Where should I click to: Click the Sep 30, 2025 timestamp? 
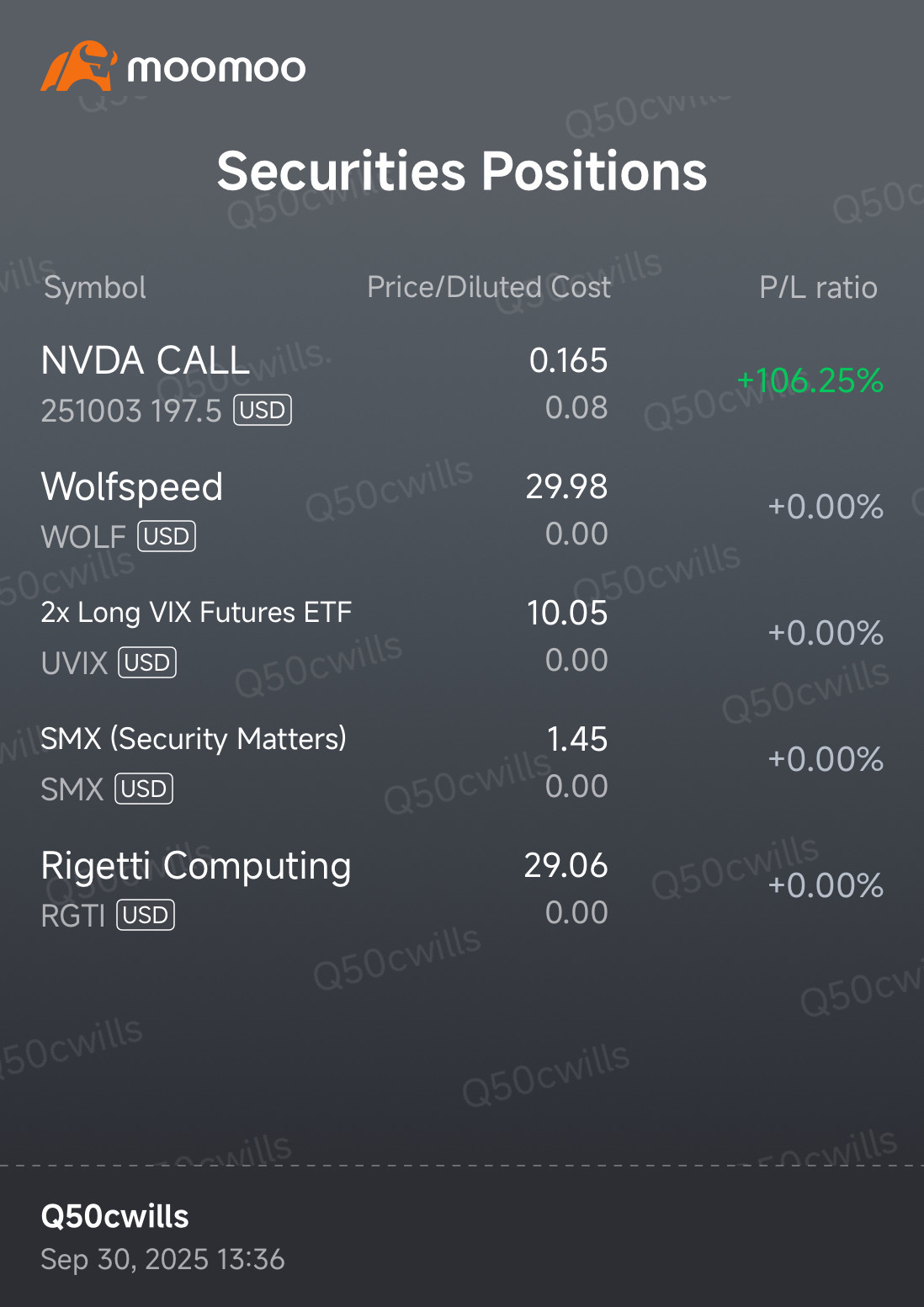click(162, 1260)
